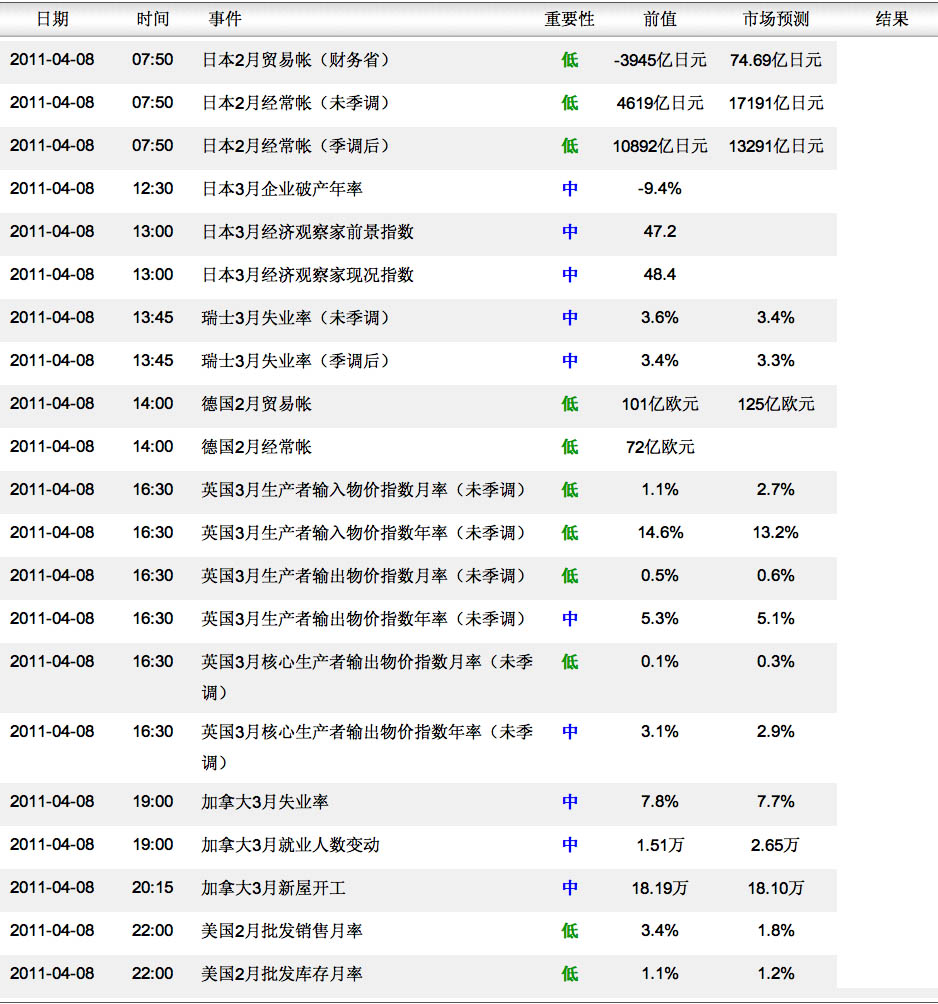
Task: Click previous value 4619亿日元
Action: pyautogui.click(x=659, y=103)
